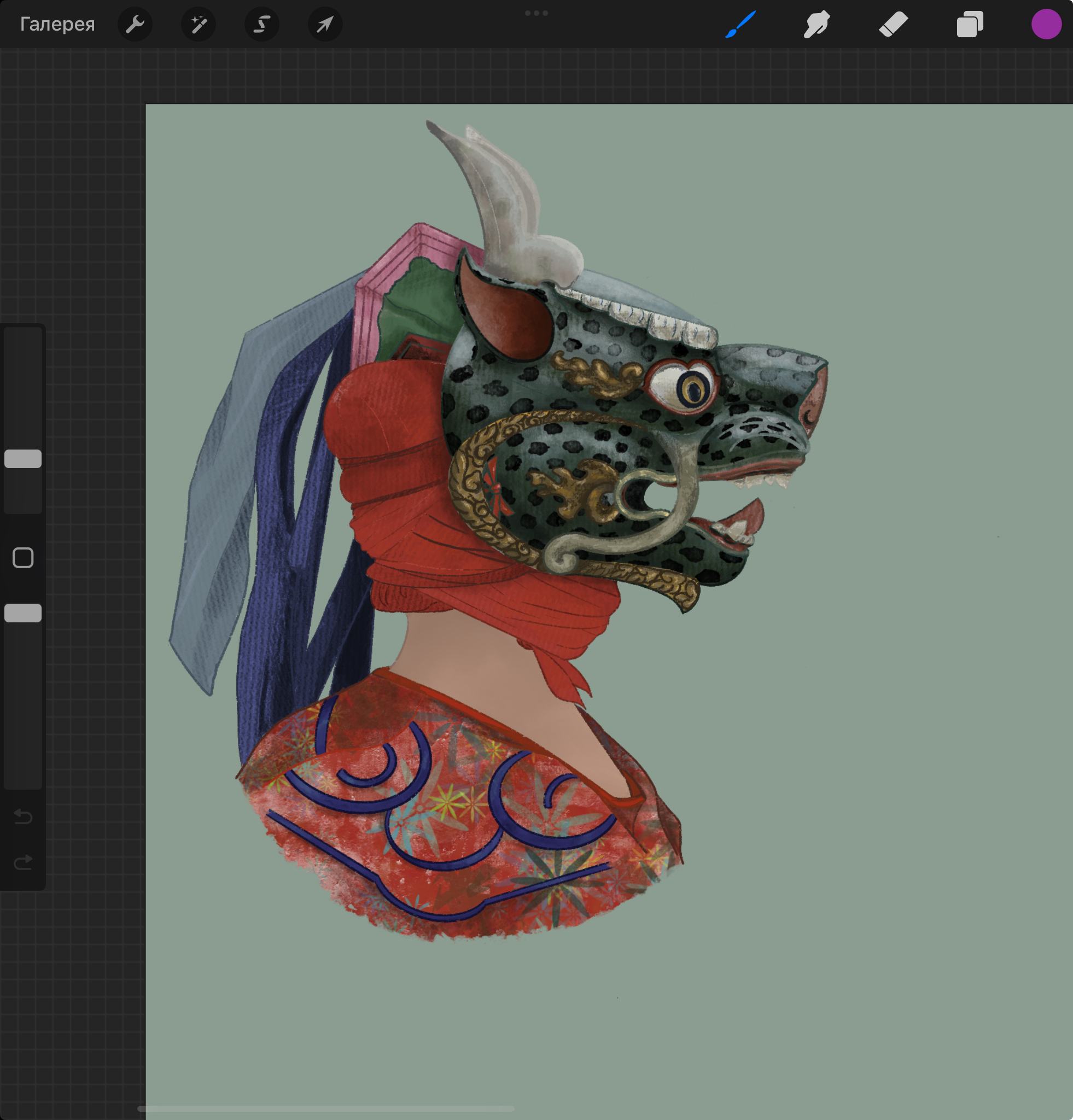The height and width of the screenshot is (1120, 1073).
Task: Open the Adjustments magic wand menu
Action: pos(199,24)
